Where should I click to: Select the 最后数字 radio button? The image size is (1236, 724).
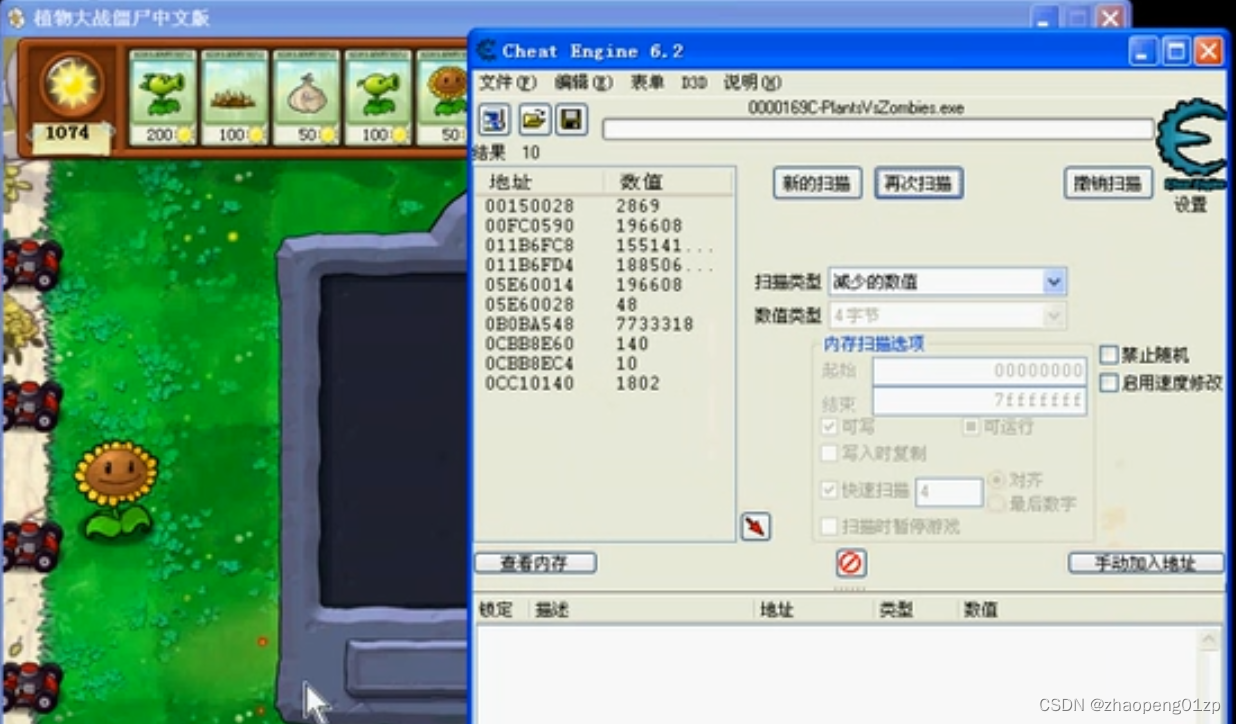tap(997, 504)
